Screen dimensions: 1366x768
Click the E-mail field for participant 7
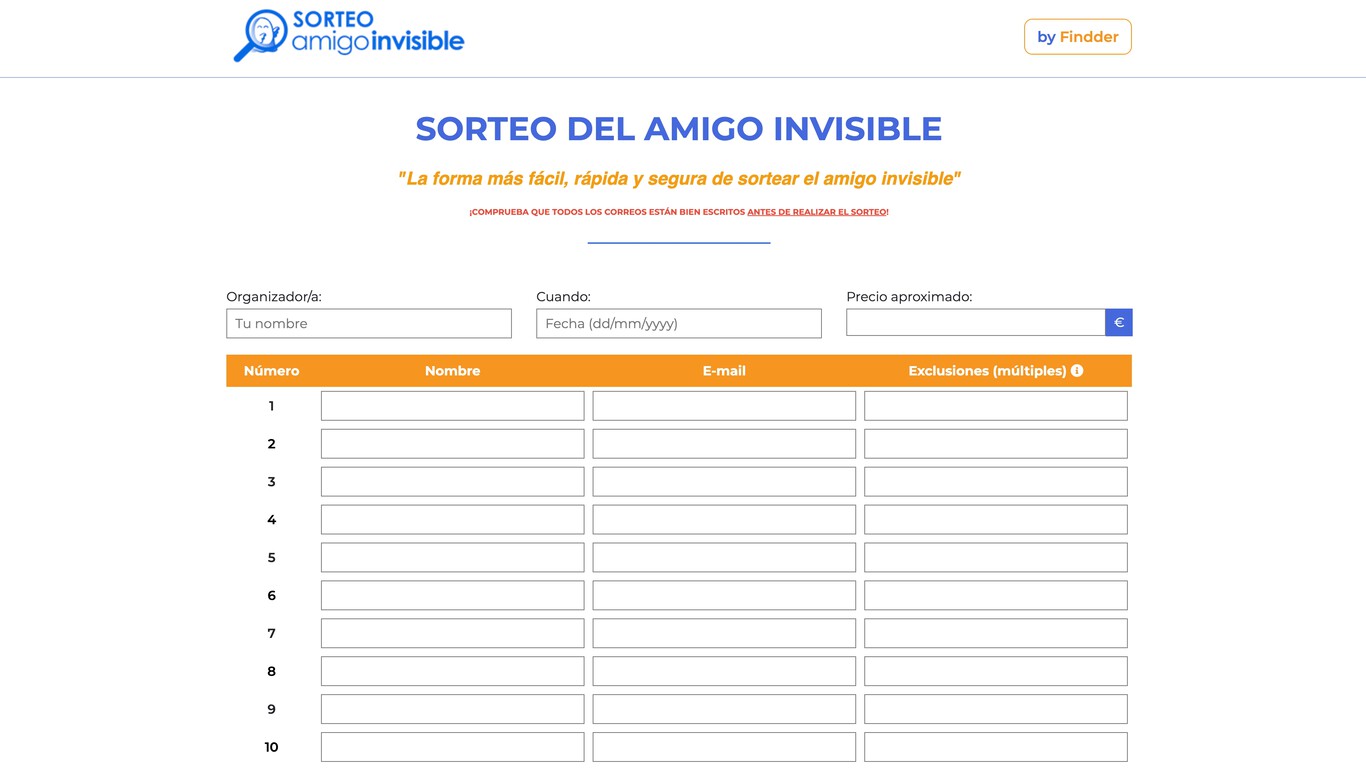[x=724, y=632]
